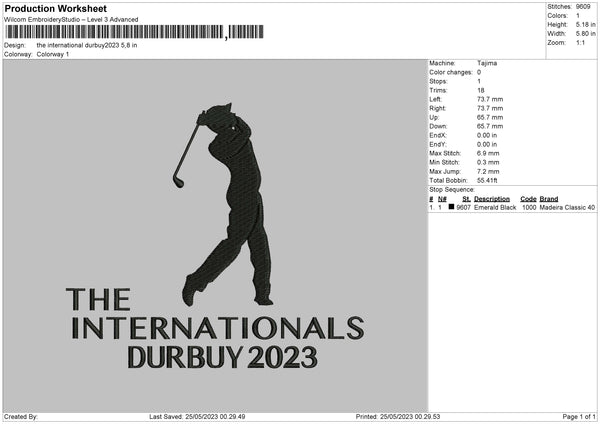Screen dimensions: 600x424
Task: Click the Stitches value 9609
Action: (583, 7)
